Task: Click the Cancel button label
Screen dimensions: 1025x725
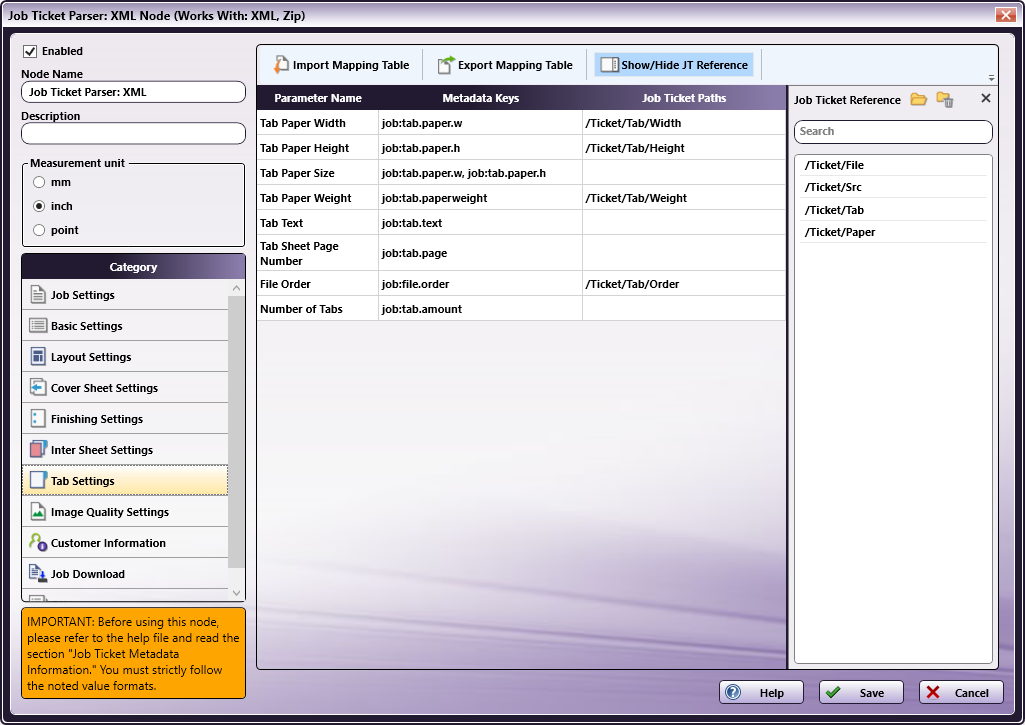Action: pos(971,693)
